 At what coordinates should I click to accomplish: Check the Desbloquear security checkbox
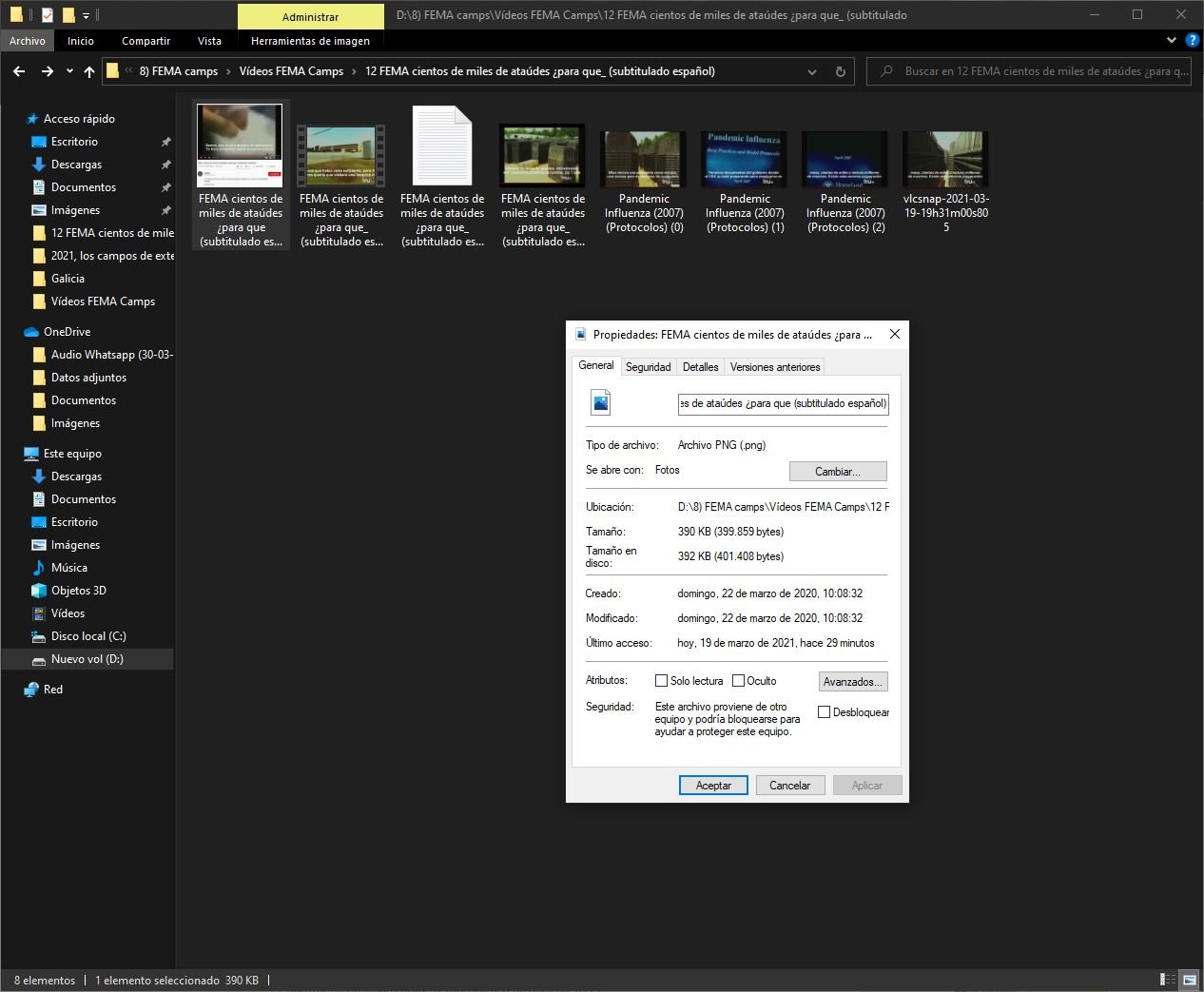point(825,712)
